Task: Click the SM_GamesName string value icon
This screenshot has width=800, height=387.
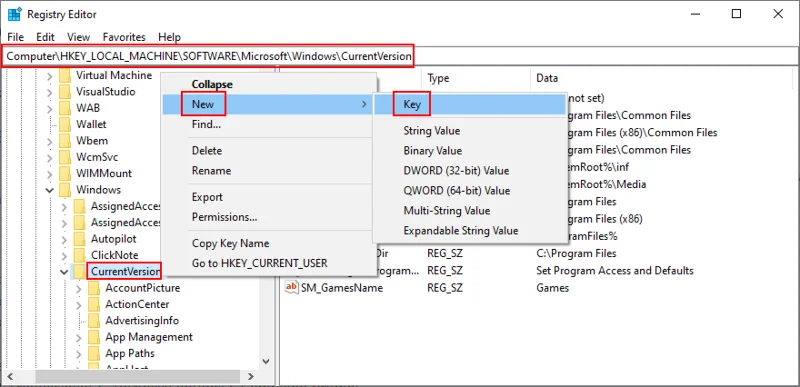Action: tap(291, 288)
